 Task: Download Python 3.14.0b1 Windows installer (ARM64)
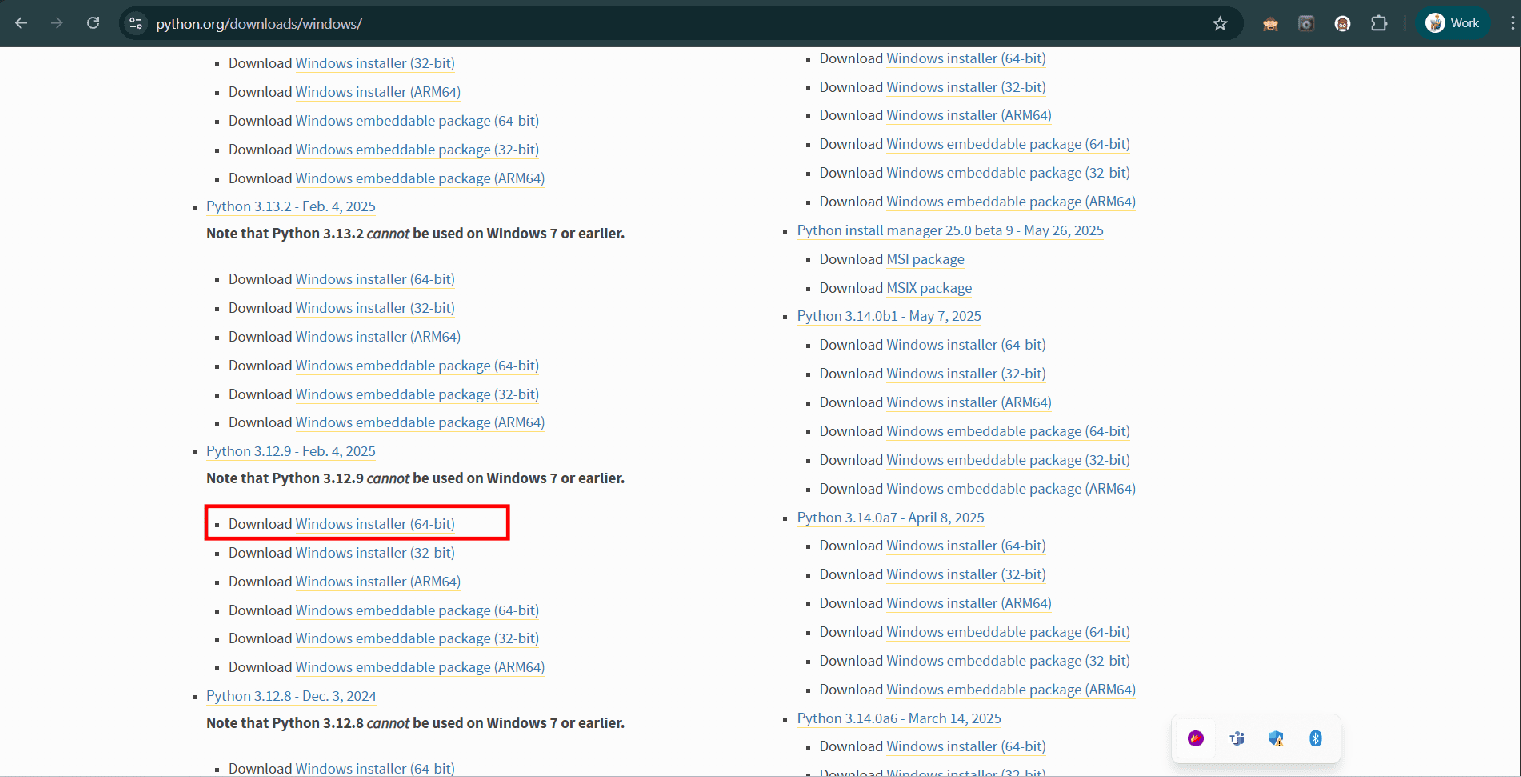(x=969, y=403)
